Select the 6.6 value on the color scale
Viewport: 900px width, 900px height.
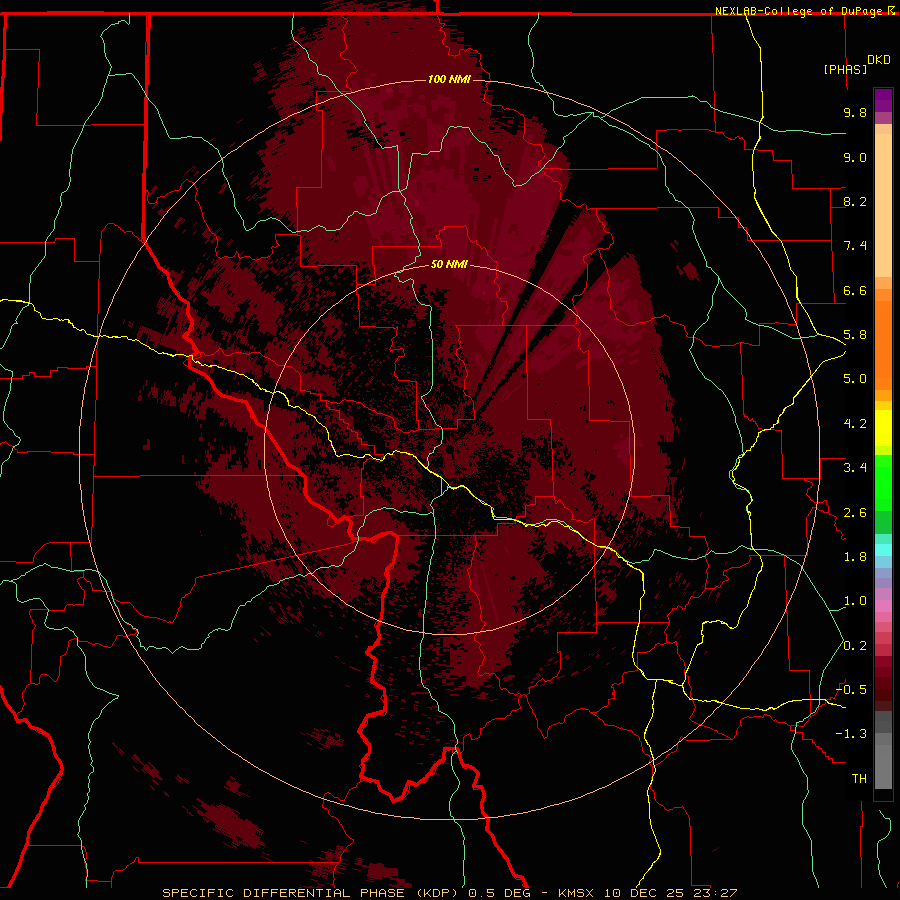coord(855,290)
